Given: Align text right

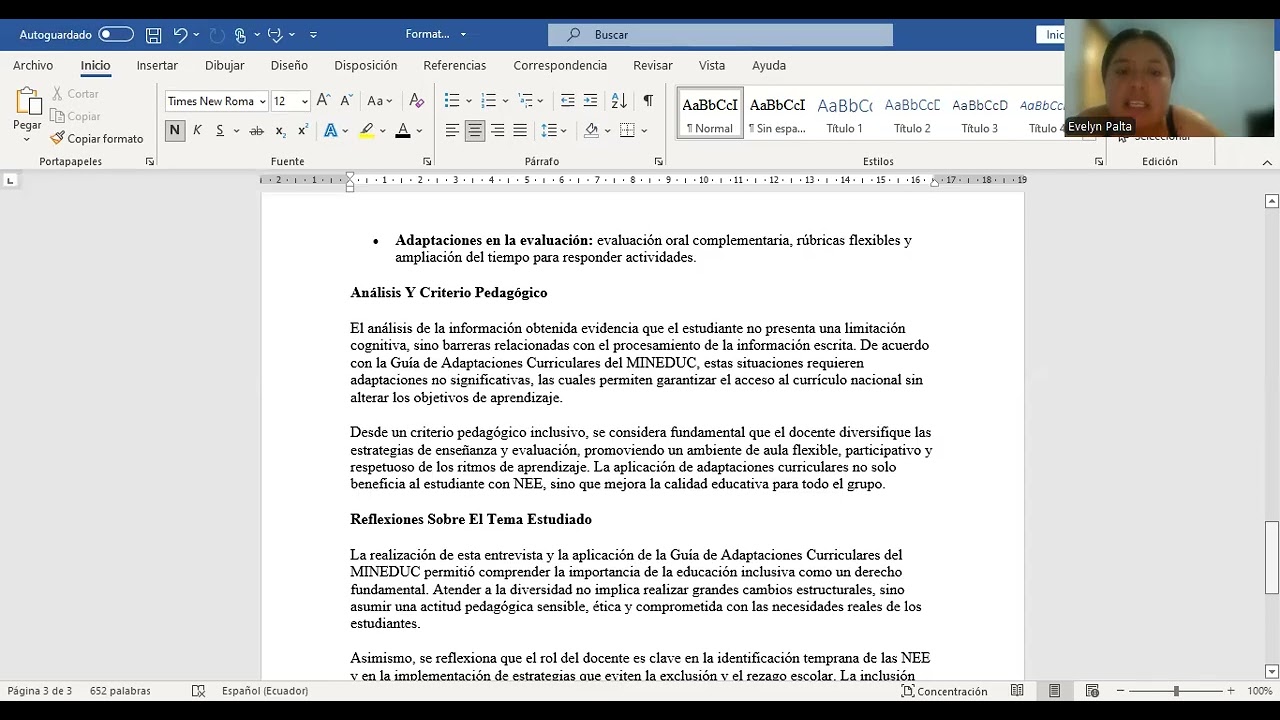Looking at the screenshot, I should coord(497,131).
